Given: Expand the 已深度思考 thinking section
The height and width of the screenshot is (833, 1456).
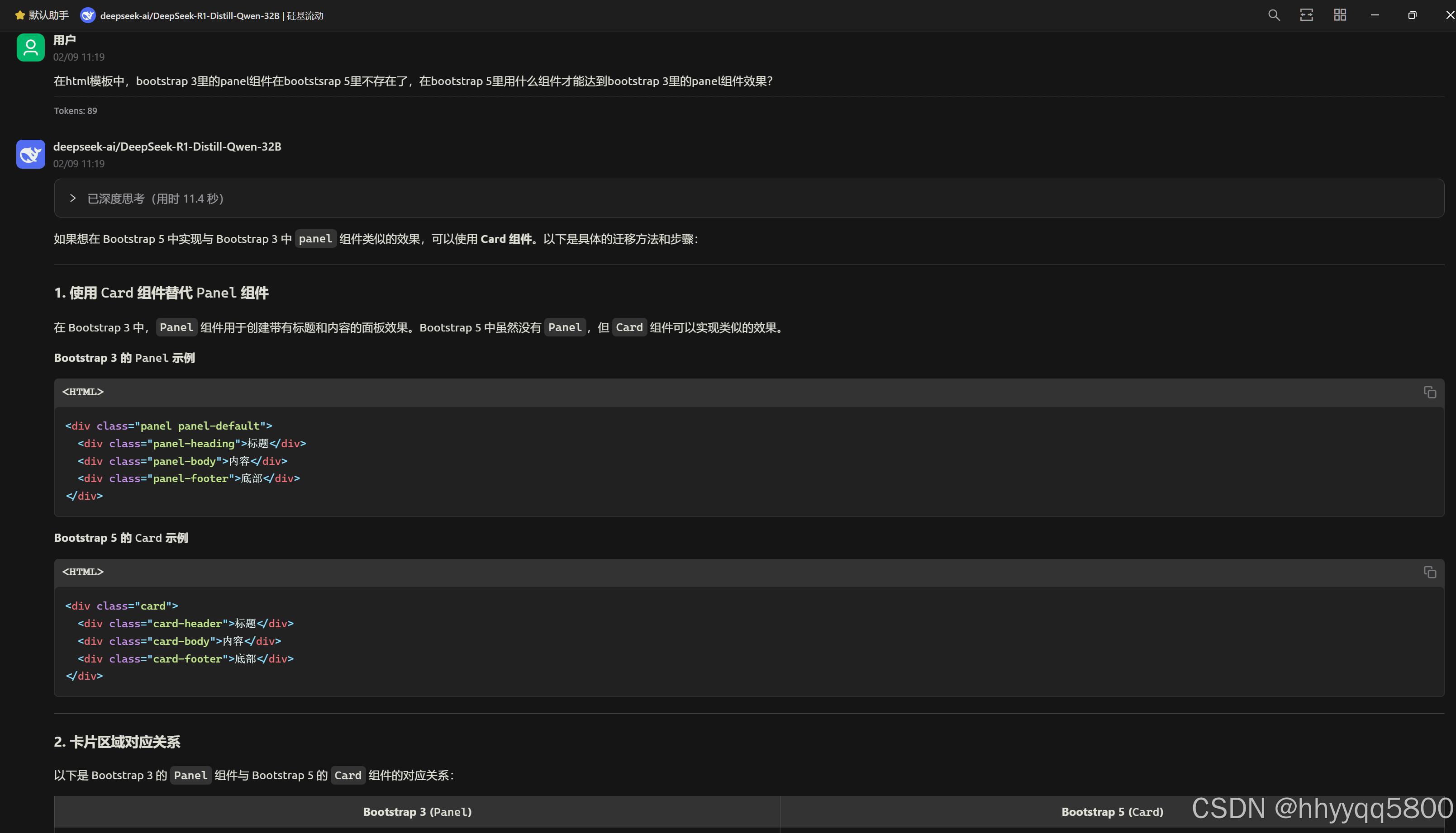Looking at the screenshot, I should (73, 198).
